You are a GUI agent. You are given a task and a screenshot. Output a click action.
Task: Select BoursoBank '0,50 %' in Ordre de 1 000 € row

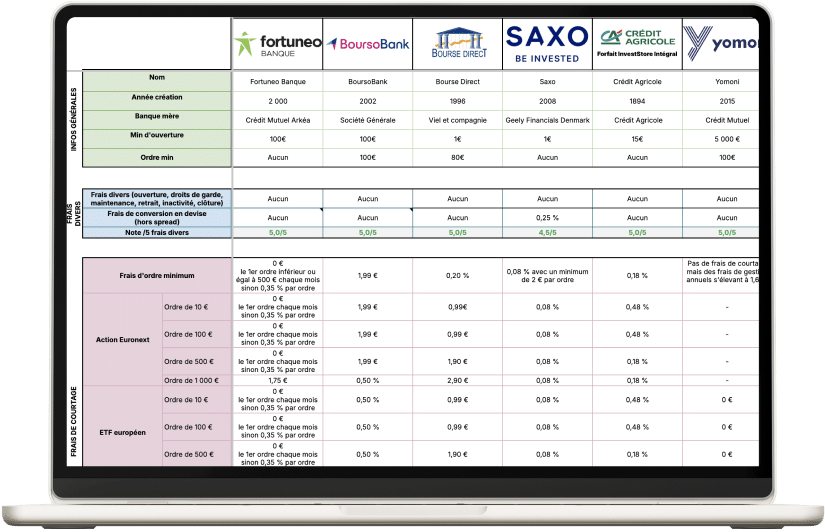click(x=368, y=380)
